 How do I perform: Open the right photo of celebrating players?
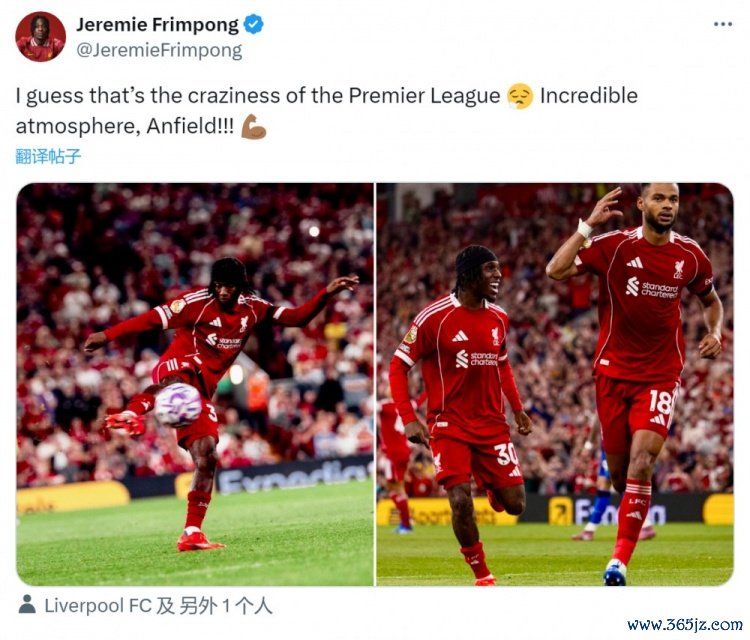555,385
